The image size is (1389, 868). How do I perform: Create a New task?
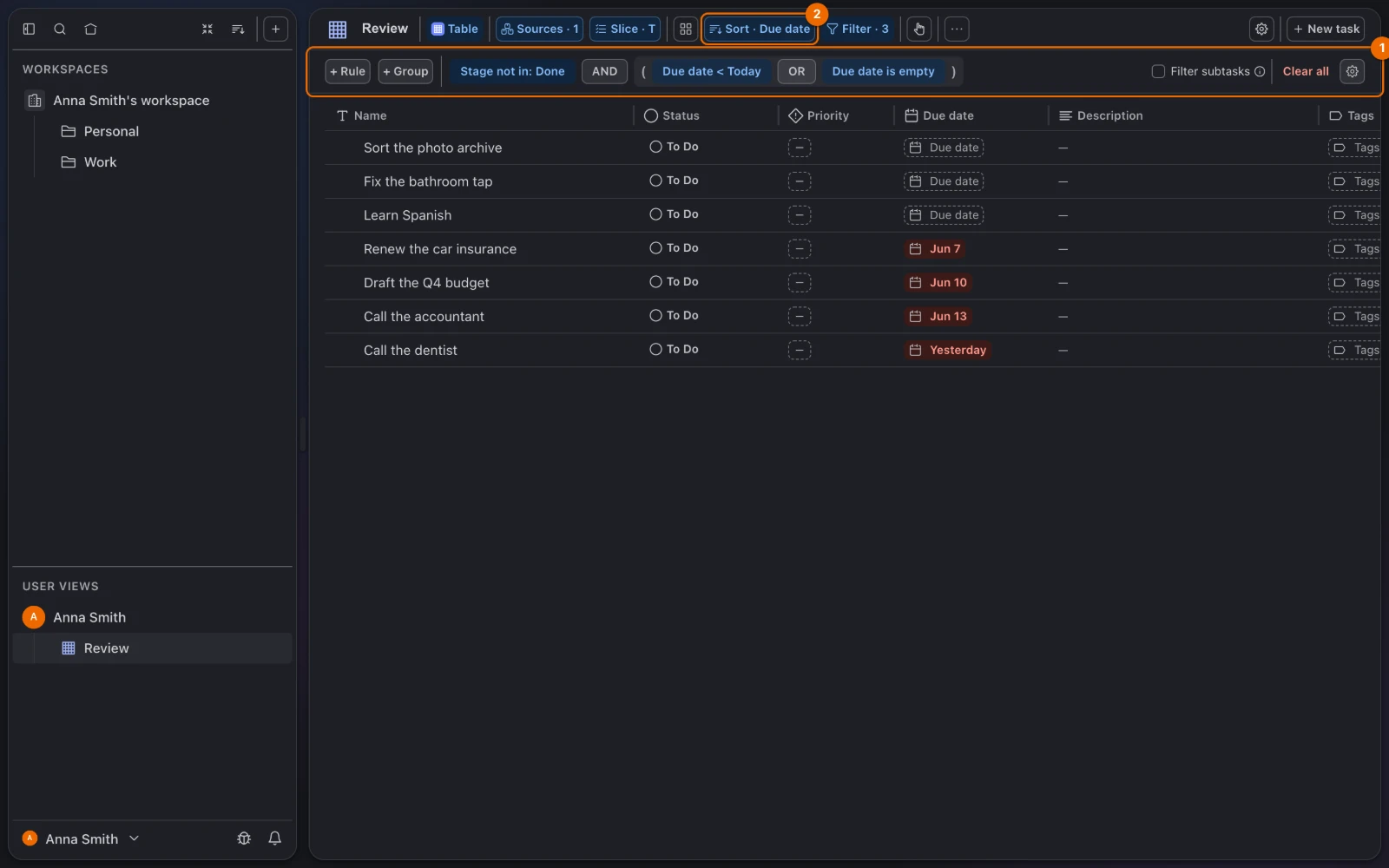(1326, 29)
